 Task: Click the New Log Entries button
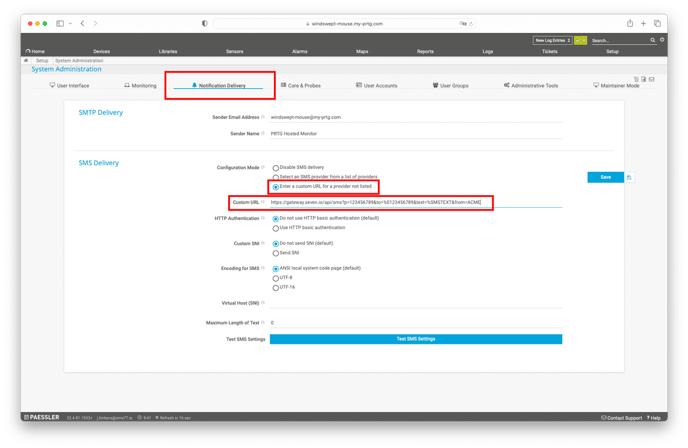(552, 41)
